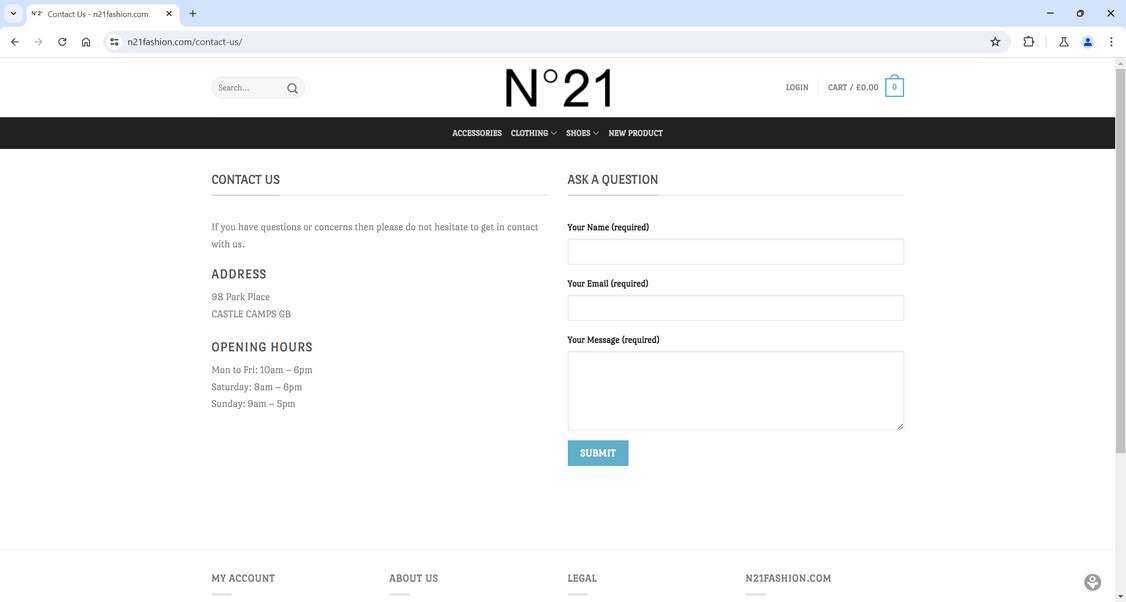The height and width of the screenshot is (602, 1126).
Task: Click the N°21 logo
Action: pos(558,88)
